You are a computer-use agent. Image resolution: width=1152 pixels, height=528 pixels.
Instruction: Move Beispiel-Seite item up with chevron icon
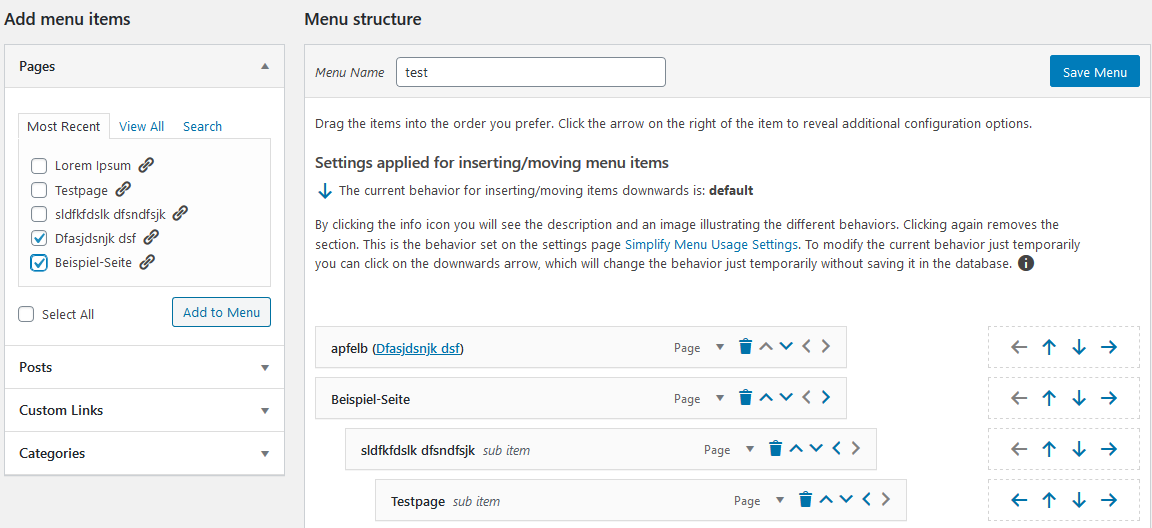(x=766, y=397)
